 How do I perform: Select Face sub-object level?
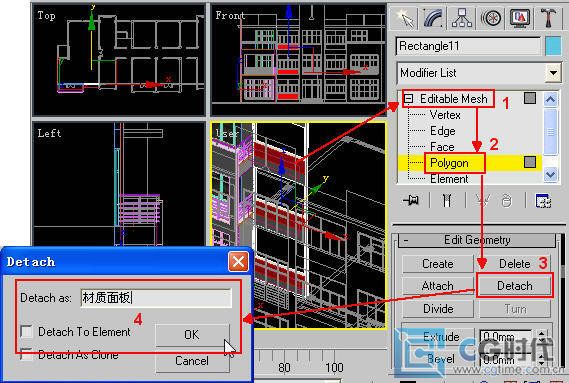(442, 147)
